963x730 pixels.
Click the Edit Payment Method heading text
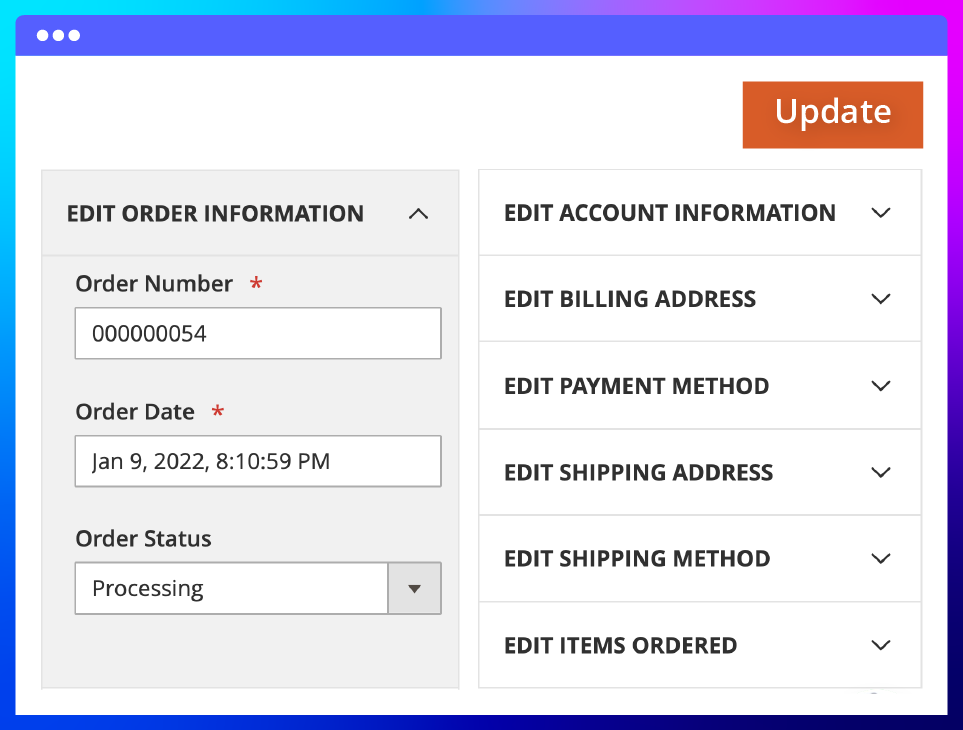[x=636, y=386]
